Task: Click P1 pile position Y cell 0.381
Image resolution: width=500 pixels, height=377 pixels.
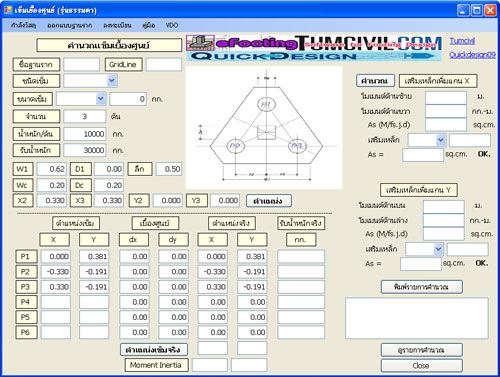Action: (94, 256)
